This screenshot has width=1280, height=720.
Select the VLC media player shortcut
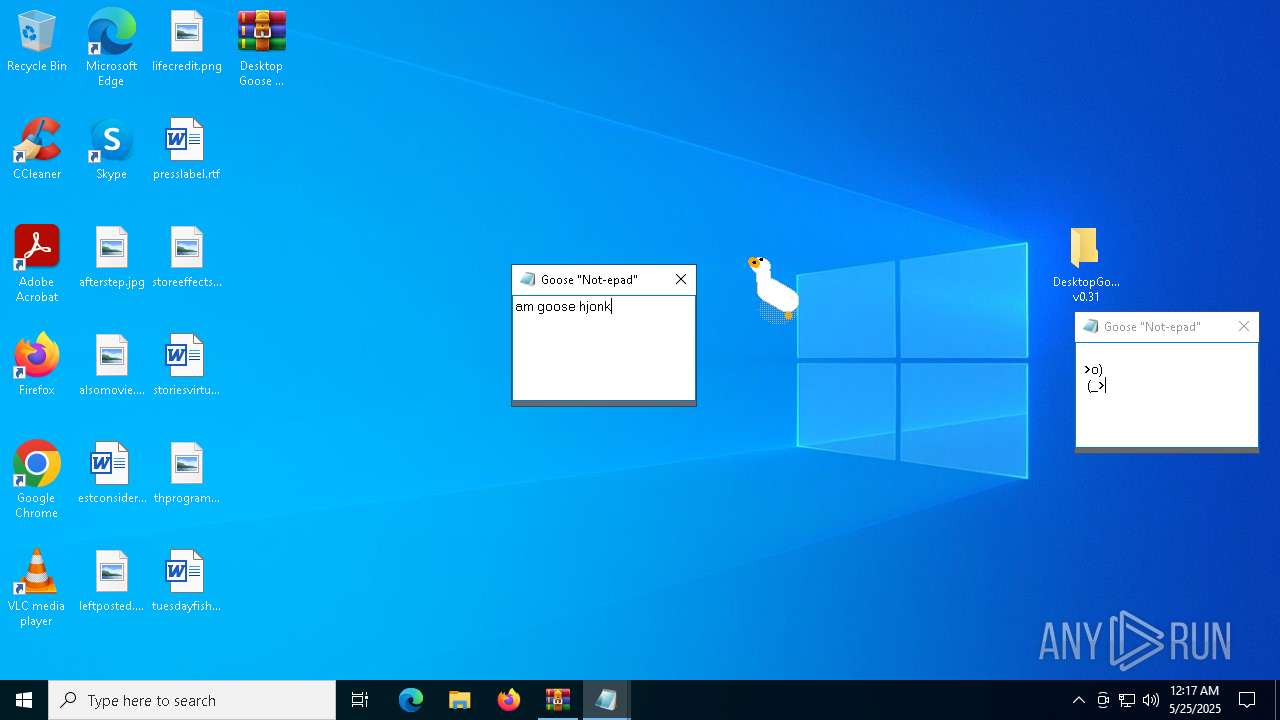pos(37,588)
